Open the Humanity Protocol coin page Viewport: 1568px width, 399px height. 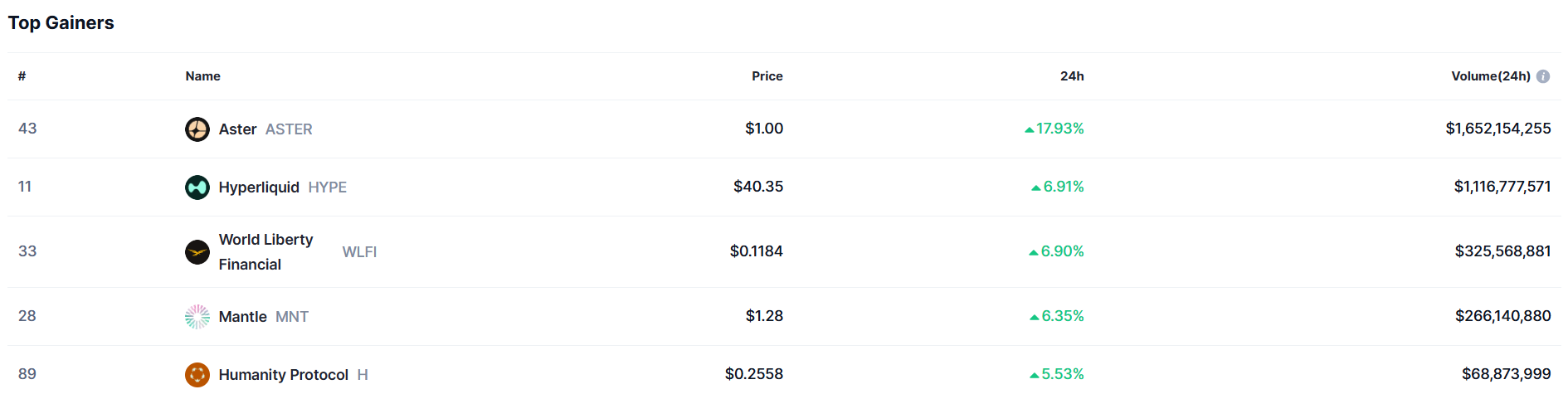[283, 375]
